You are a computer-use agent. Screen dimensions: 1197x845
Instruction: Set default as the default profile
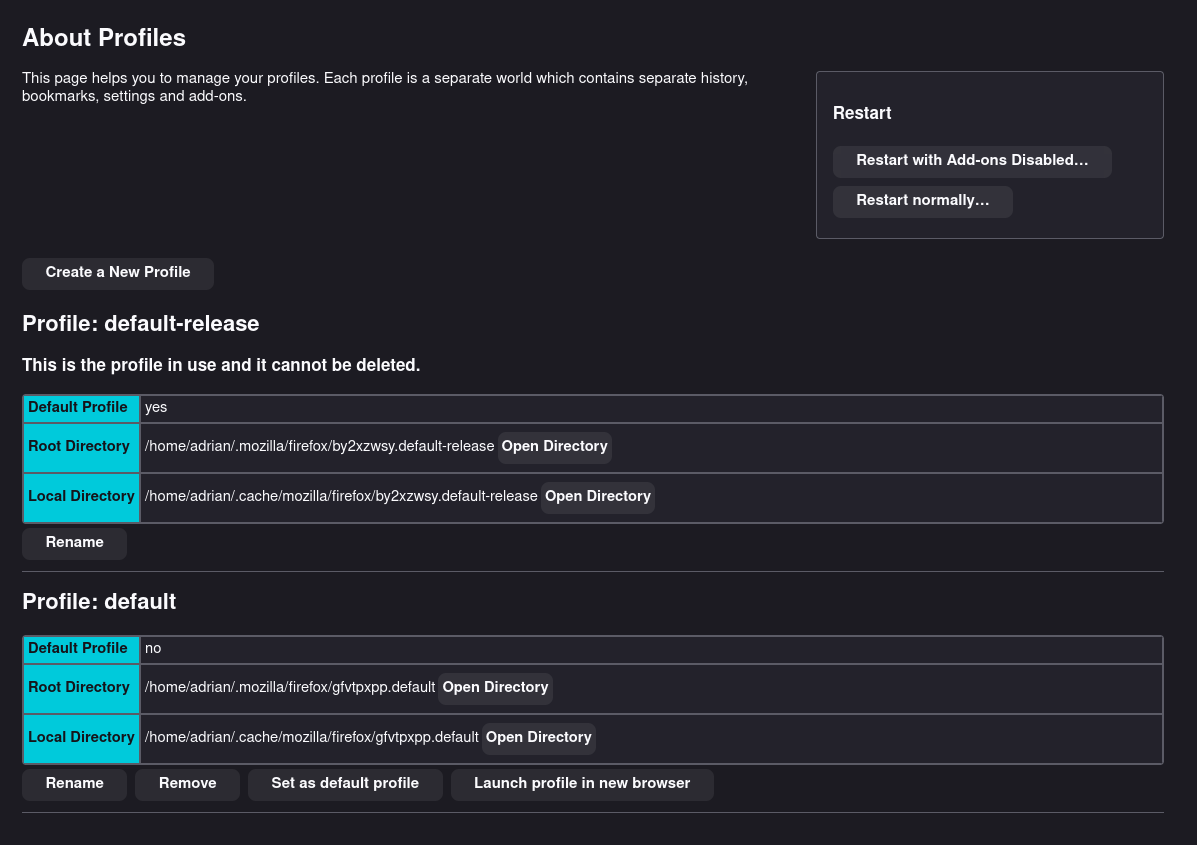pyautogui.click(x=345, y=784)
